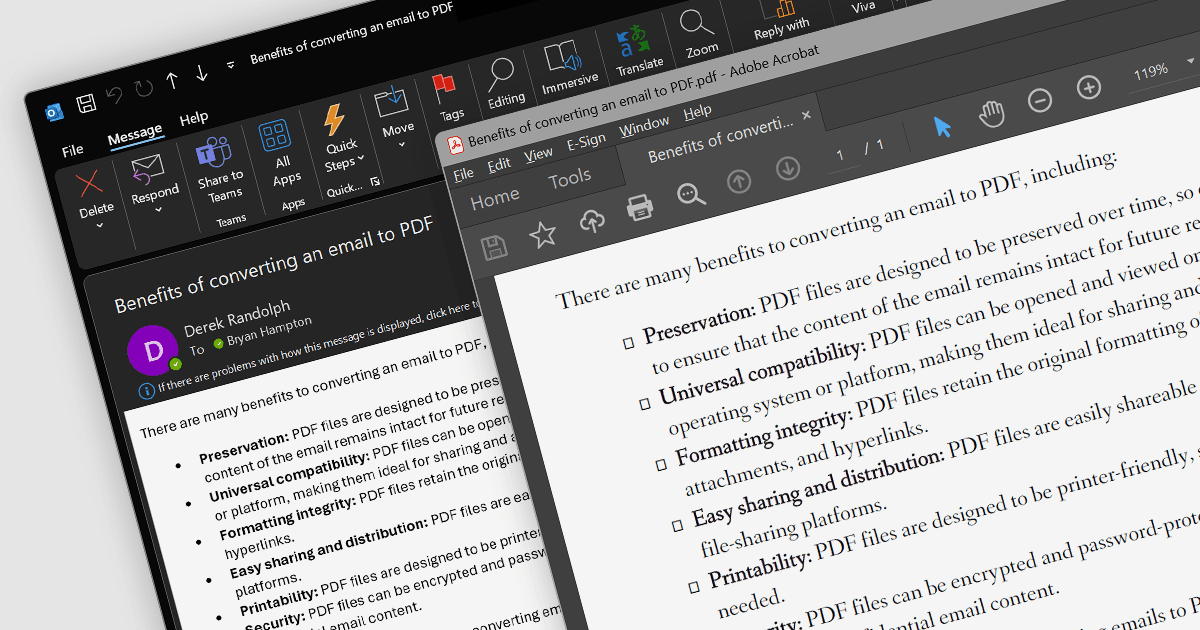Open the Acrobat Edit menu
The image size is (1200, 630).
(499, 164)
